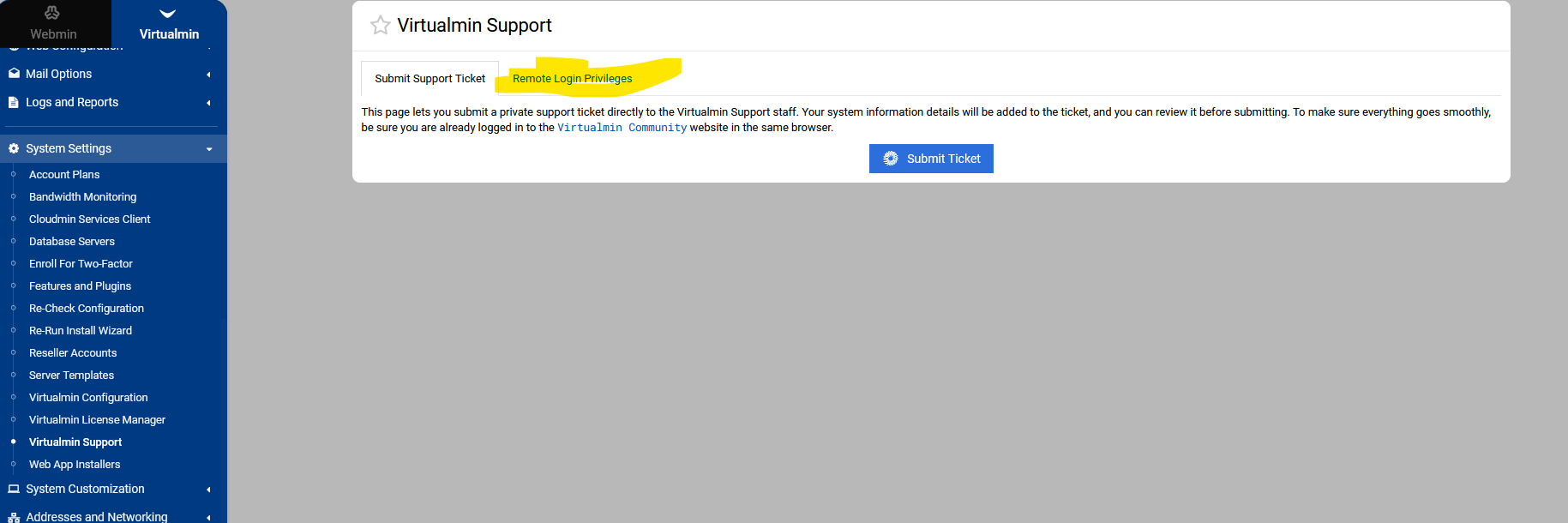Click the Logs and Reports document icon
Screen dimensions: 1568x523
tap(14, 102)
